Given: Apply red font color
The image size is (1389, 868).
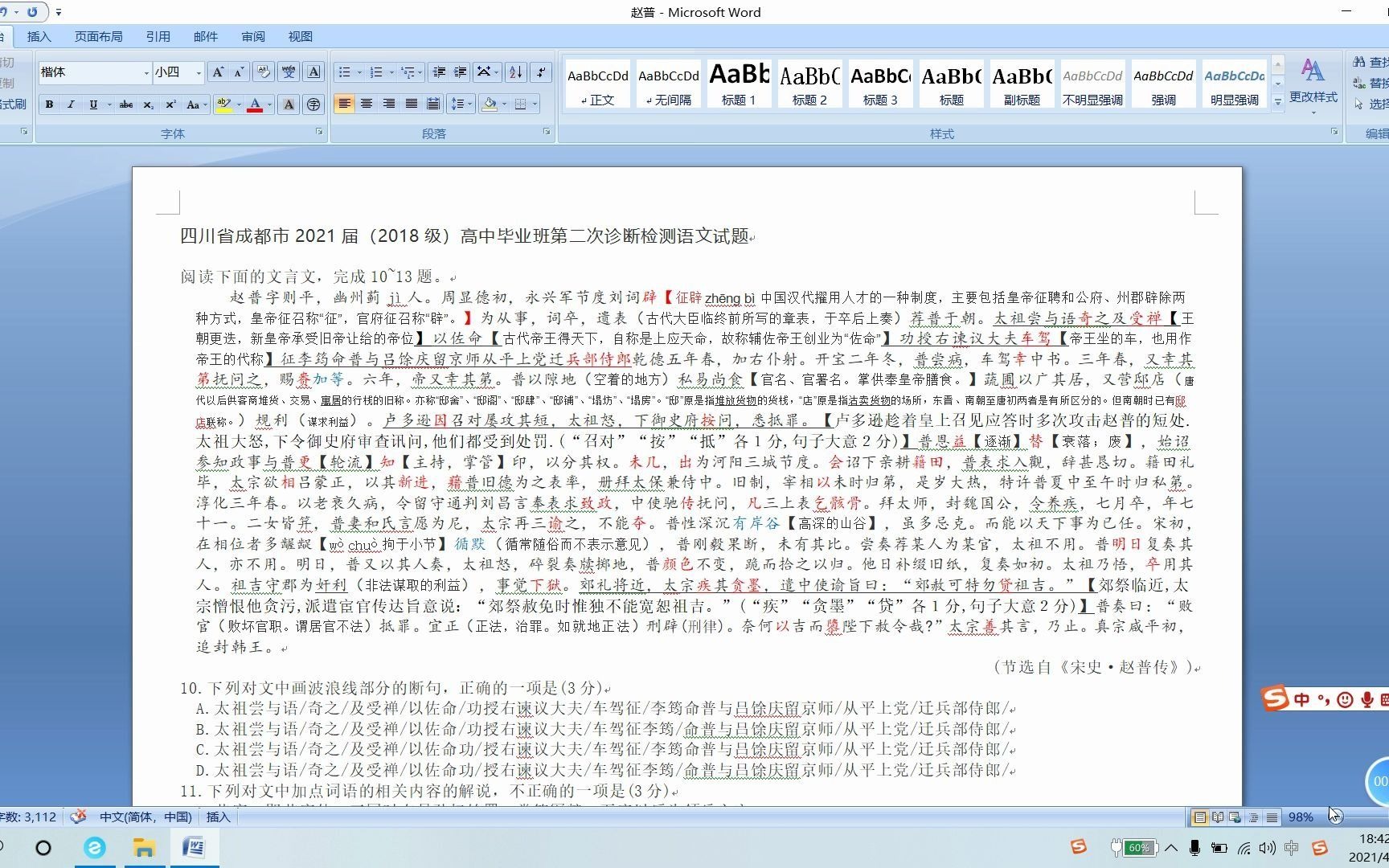Looking at the screenshot, I should click(255, 104).
